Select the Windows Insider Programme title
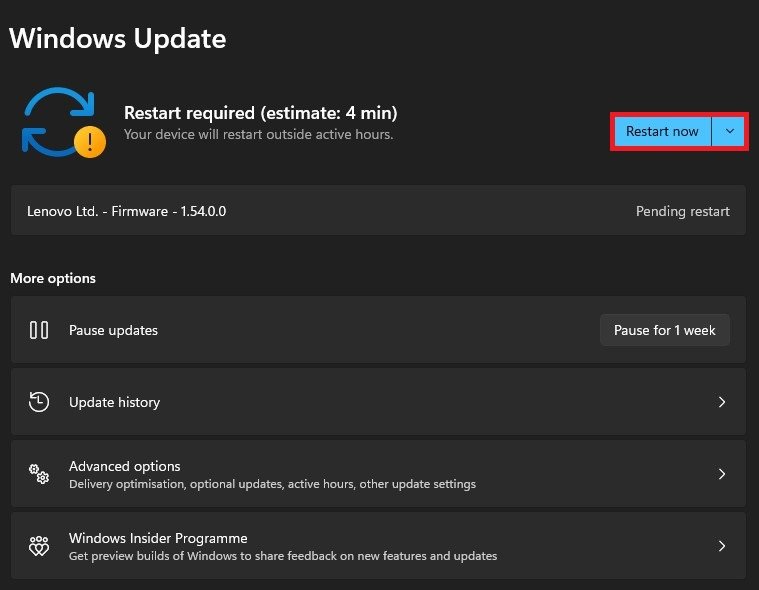Viewport: 759px width, 590px height. tap(158, 538)
